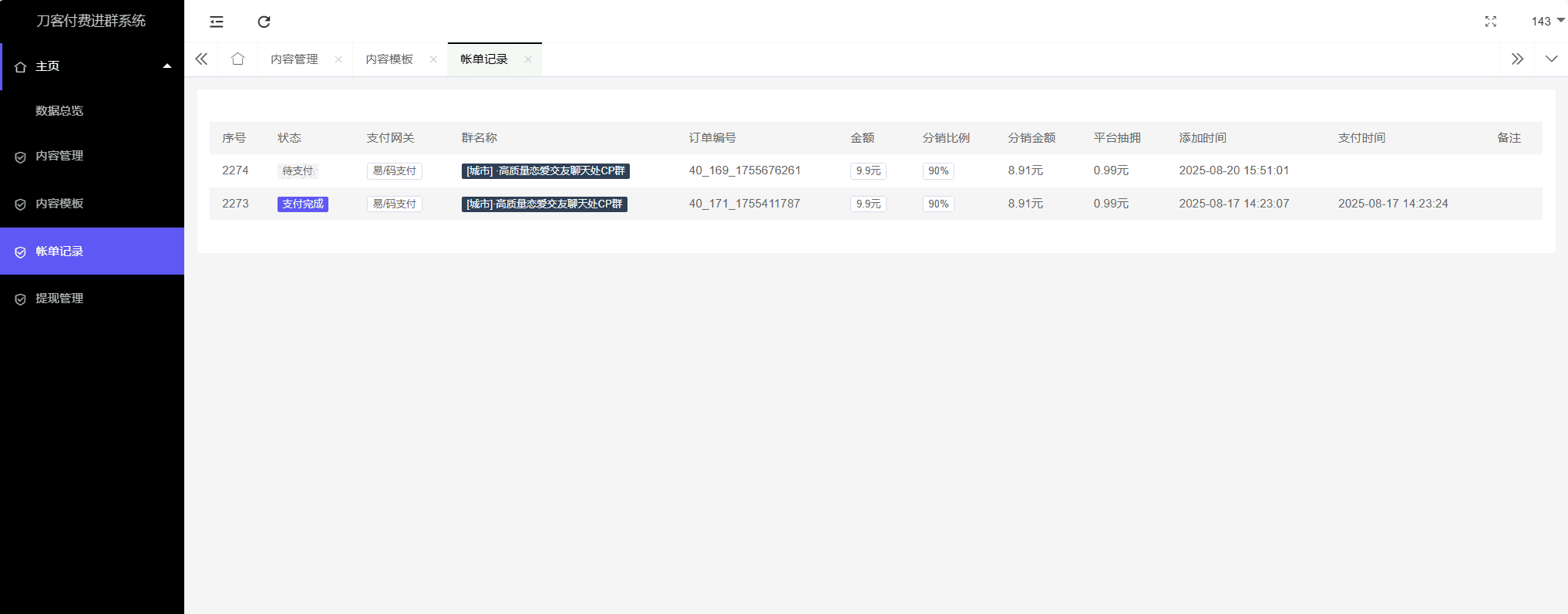Viewport: 1568px width, 614px height.
Task: Click the 支付完成 status badge
Action: 303,204
